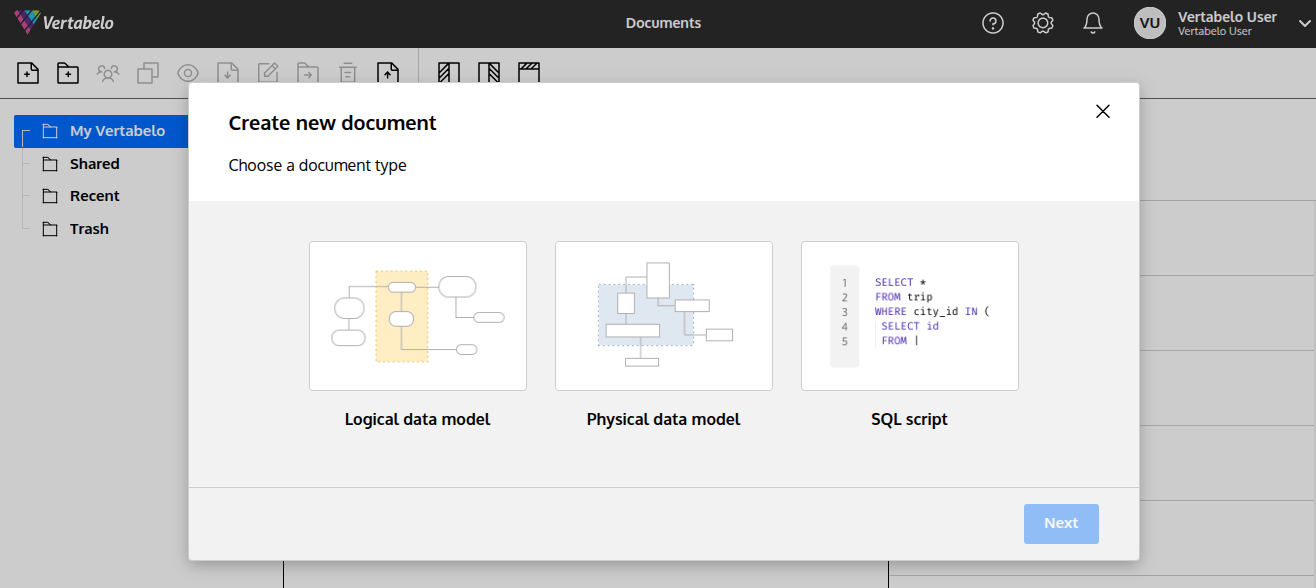Select the Shared folder in sidebar
1316x588 pixels.
click(92, 163)
